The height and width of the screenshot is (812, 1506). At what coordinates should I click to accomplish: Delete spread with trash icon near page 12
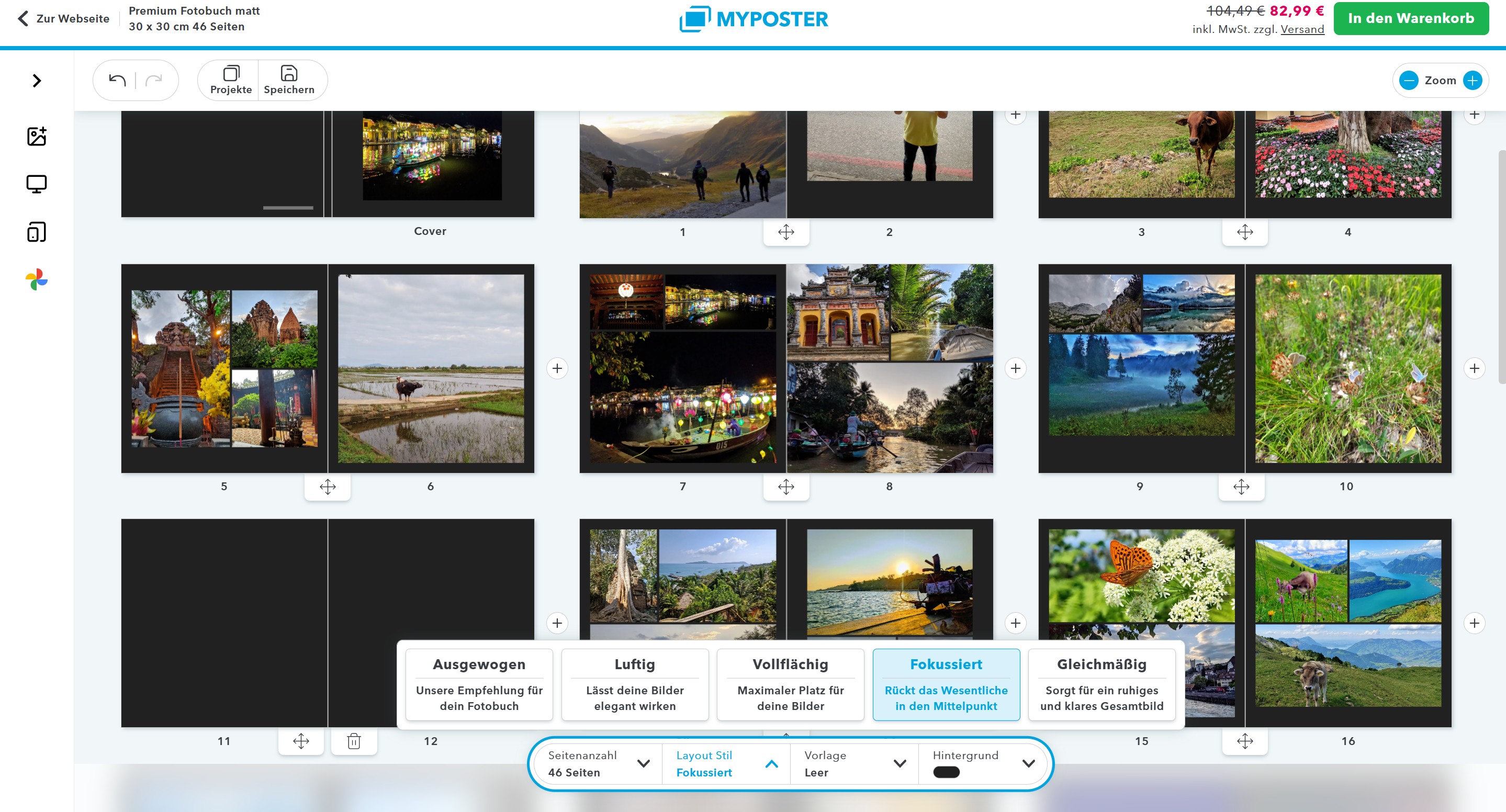tap(354, 741)
